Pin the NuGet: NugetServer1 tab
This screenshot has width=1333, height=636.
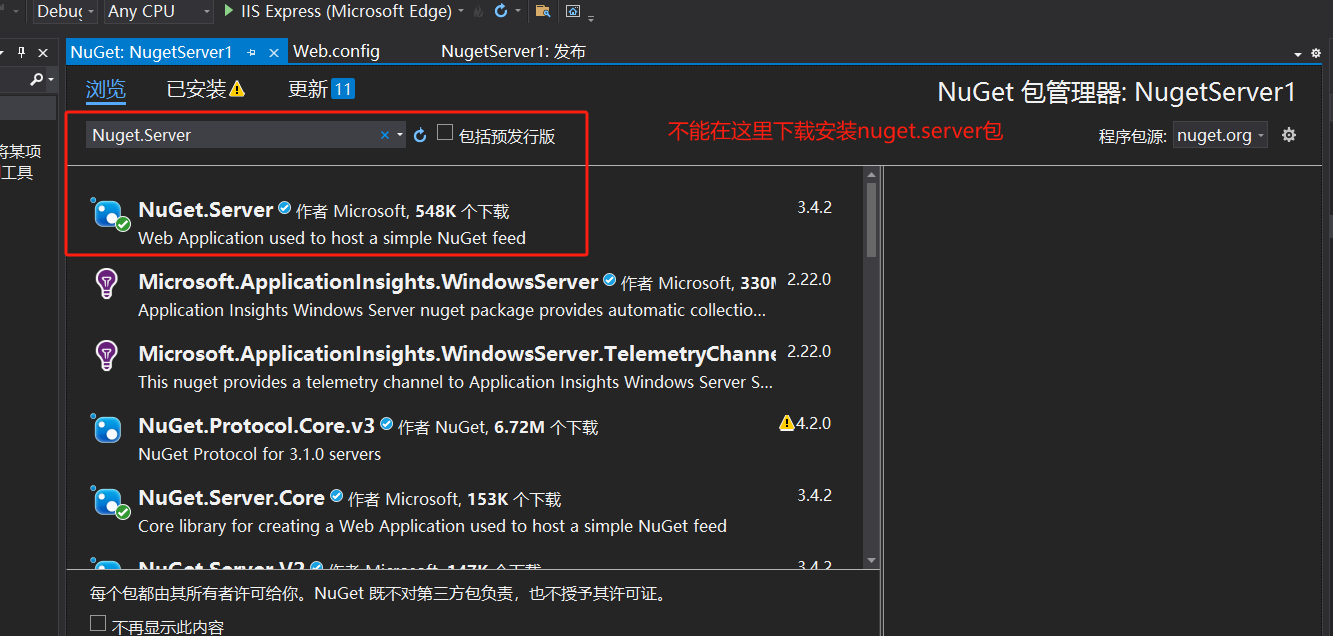[252, 52]
